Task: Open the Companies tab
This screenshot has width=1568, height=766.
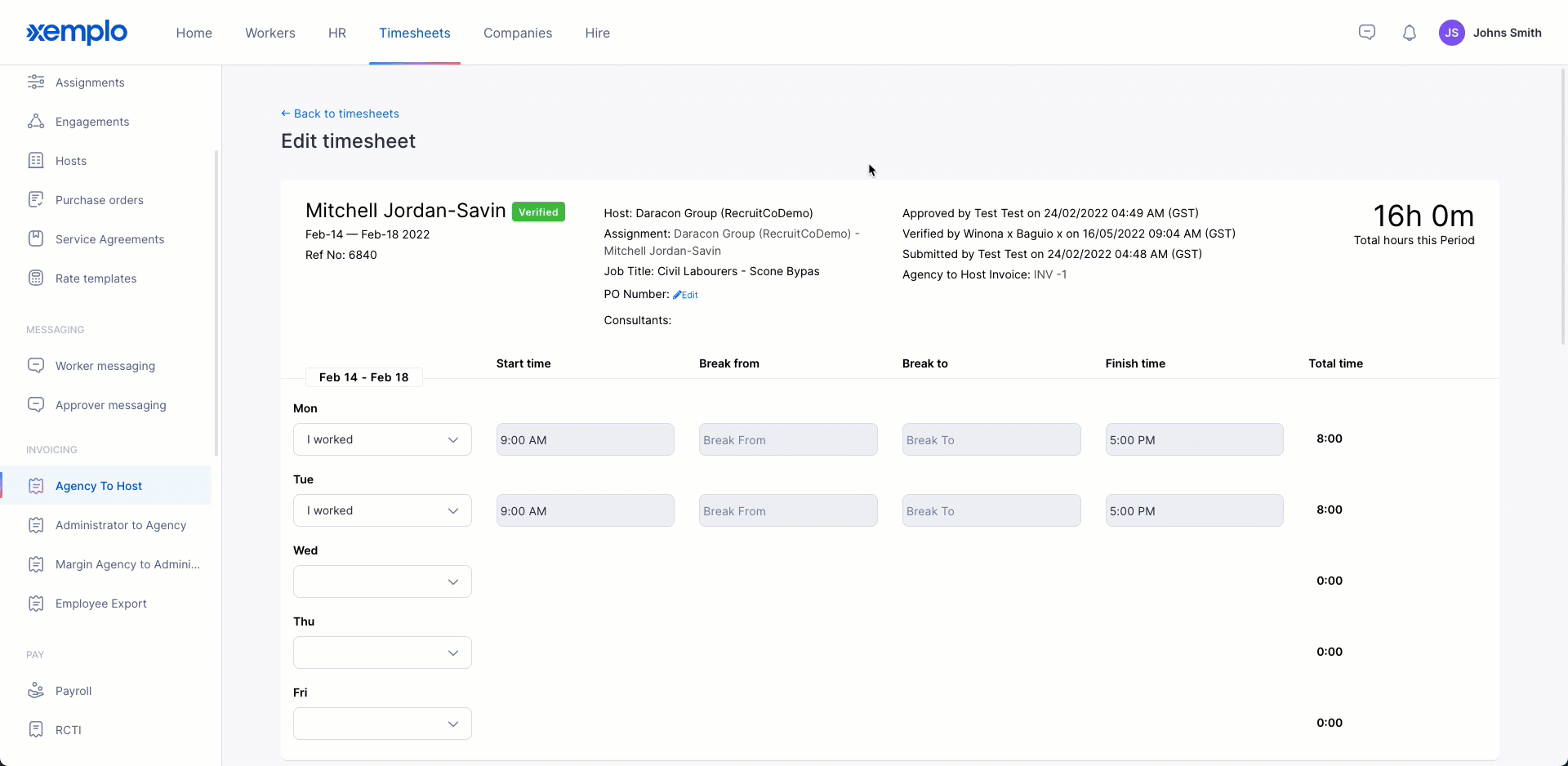Action: point(518,33)
